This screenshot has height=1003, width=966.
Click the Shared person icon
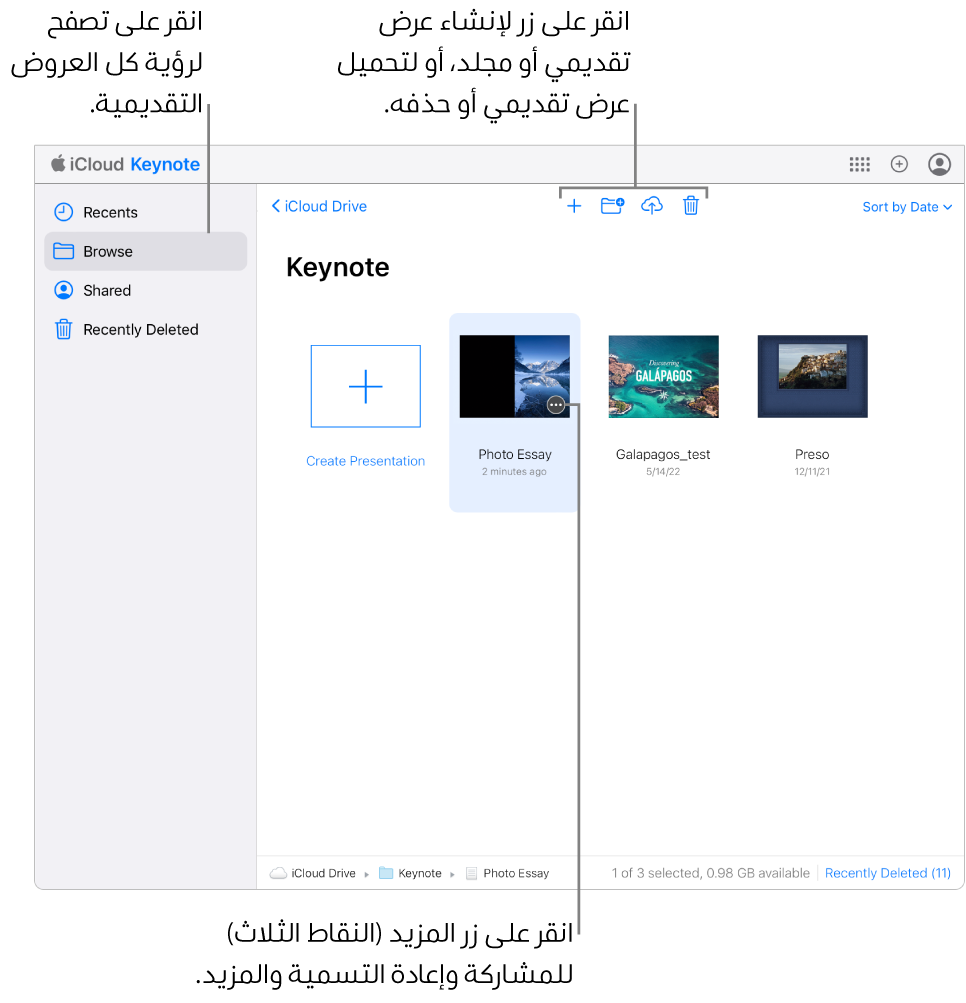[63, 290]
